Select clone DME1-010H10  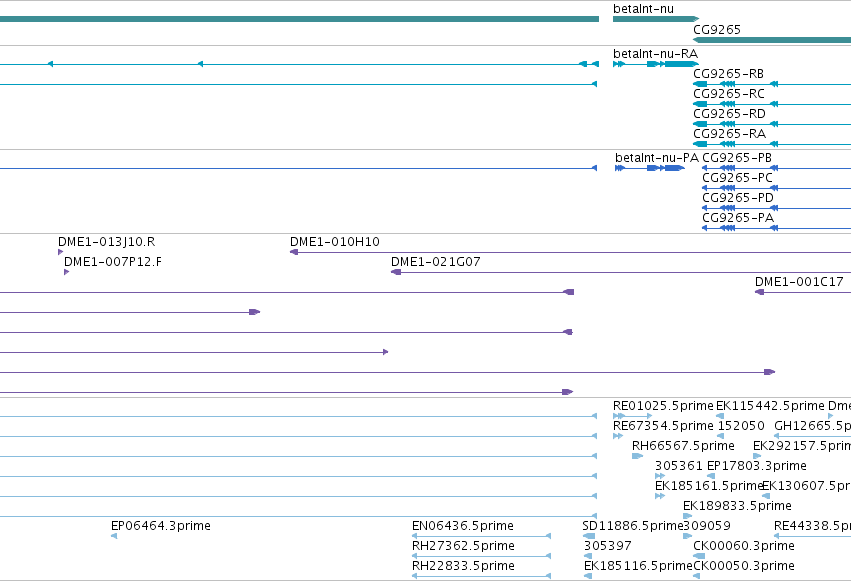tap(335, 242)
